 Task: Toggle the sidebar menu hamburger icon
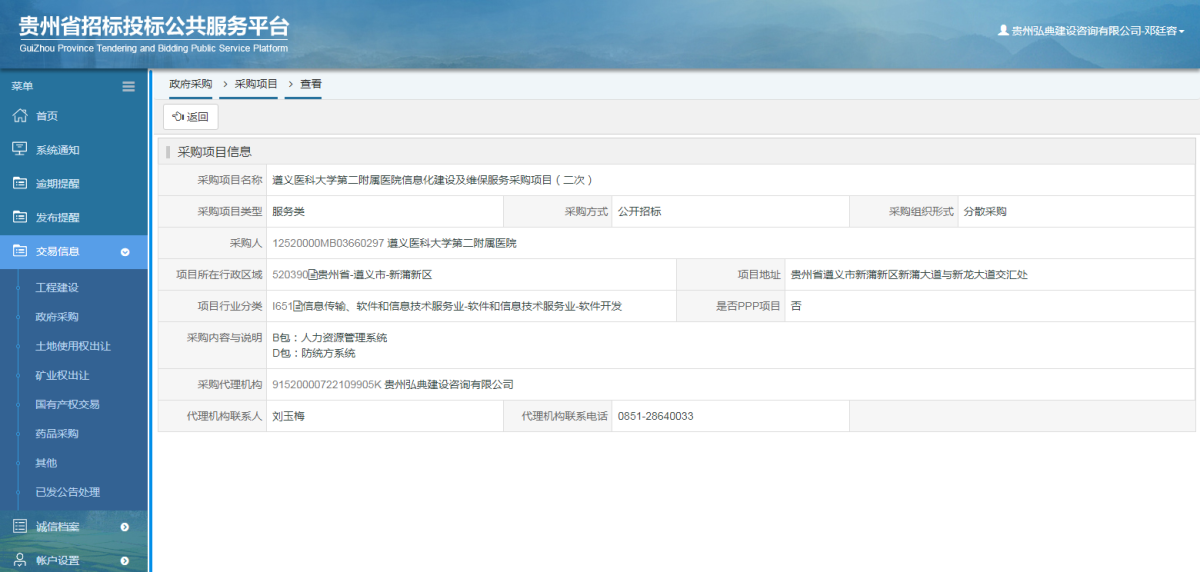pyautogui.click(x=128, y=86)
